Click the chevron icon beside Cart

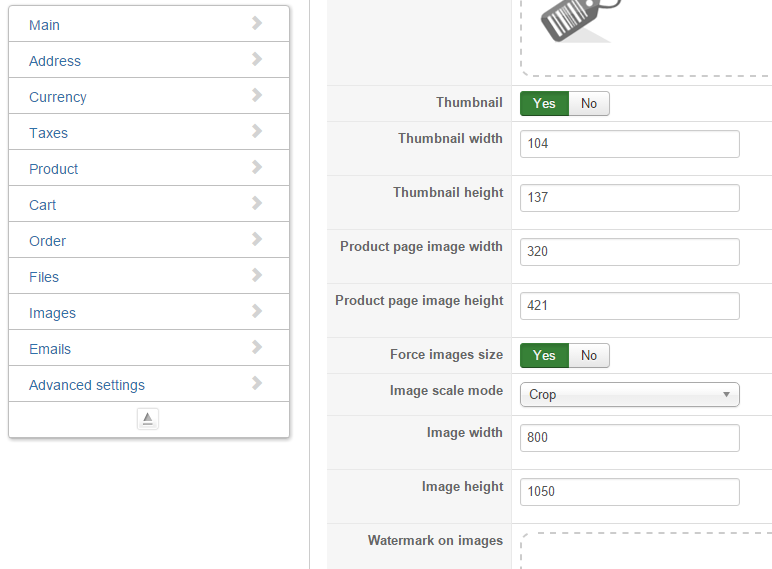point(257,203)
